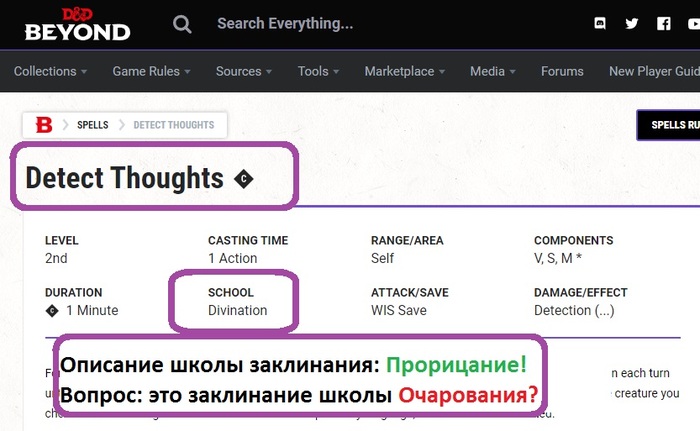Screen dimensions: 700x431
Task: Open the Marketplace dropdown menu
Action: (x=405, y=72)
